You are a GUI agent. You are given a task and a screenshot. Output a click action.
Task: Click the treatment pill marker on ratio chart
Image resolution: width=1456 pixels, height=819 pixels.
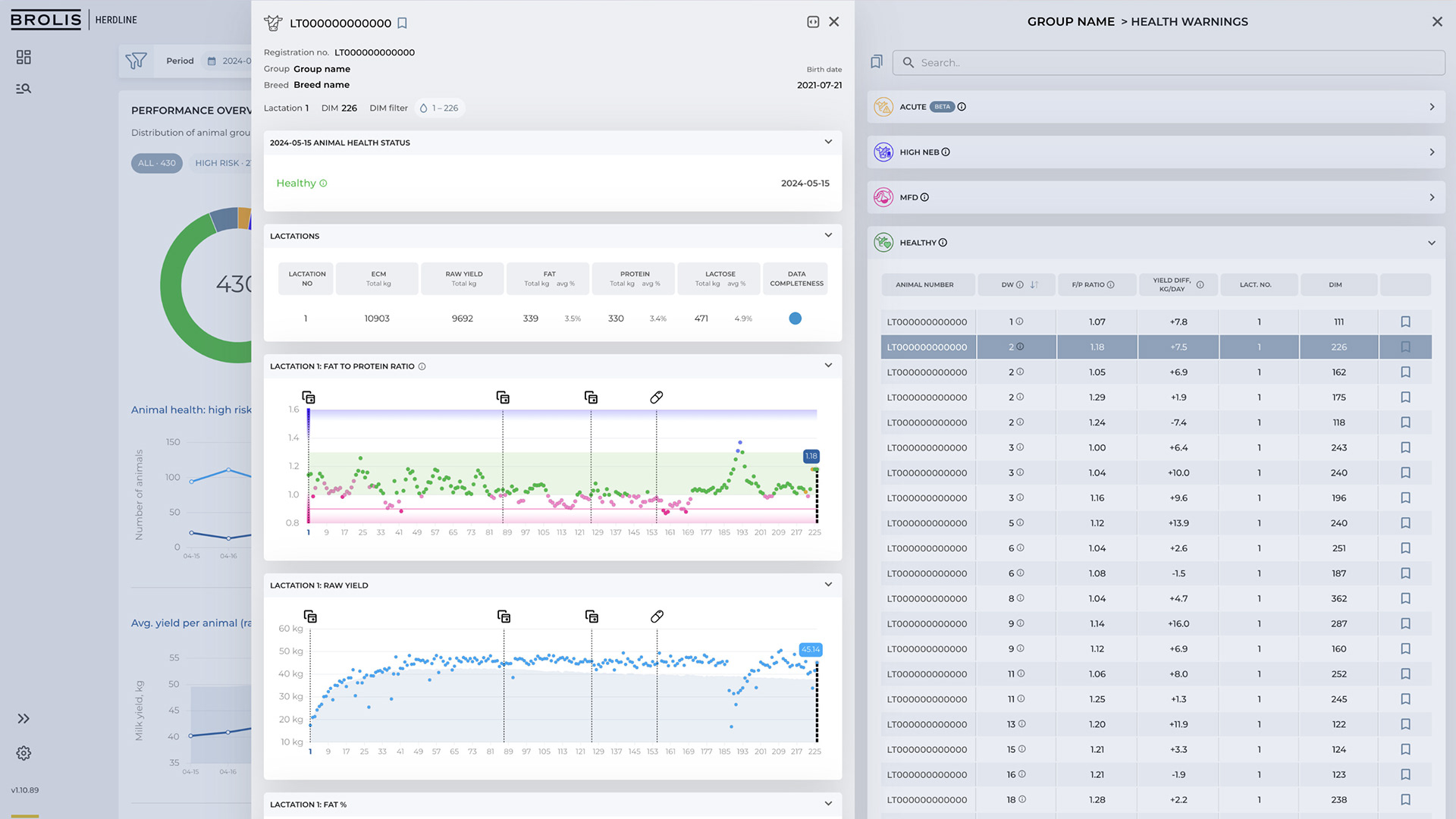656,397
